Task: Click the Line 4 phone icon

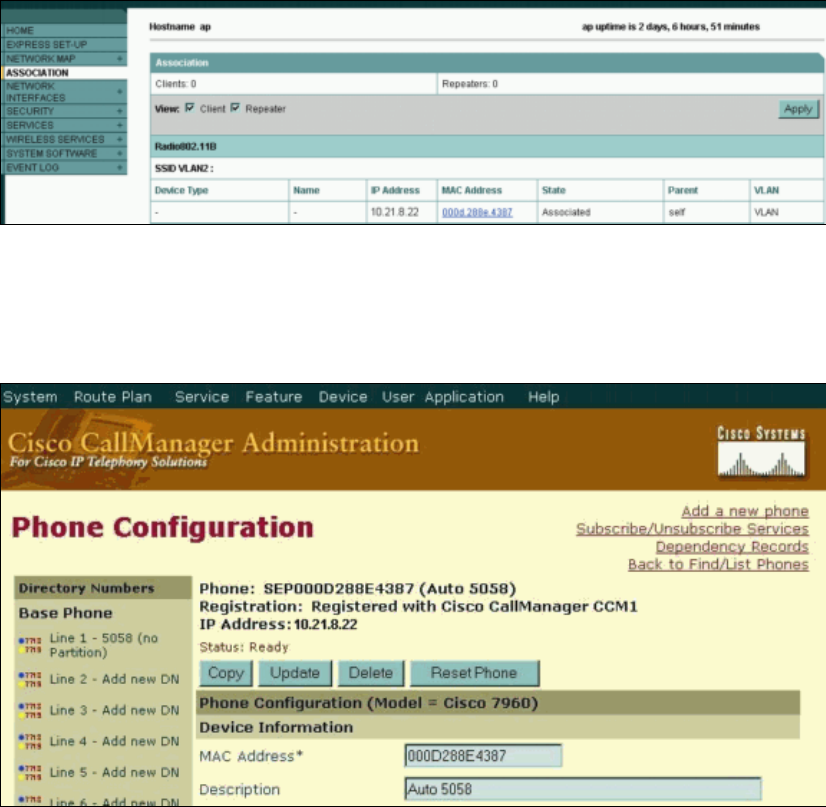Action: click(30, 742)
